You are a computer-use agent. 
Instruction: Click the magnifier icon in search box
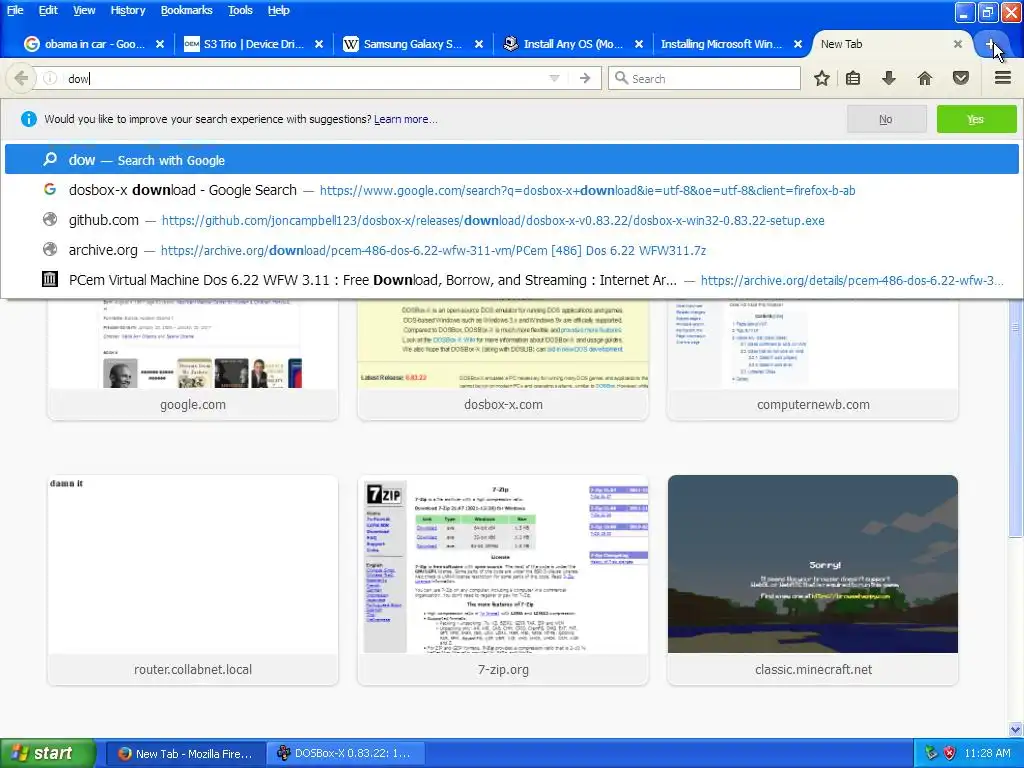tap(621, 78)
